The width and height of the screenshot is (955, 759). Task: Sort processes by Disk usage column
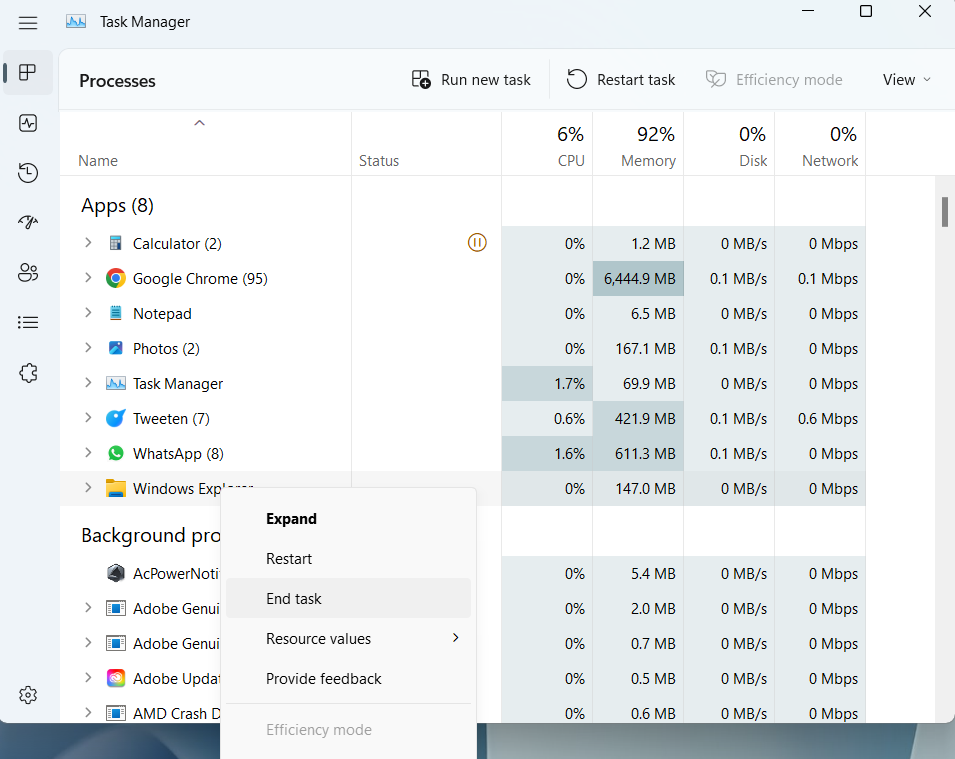729,145
